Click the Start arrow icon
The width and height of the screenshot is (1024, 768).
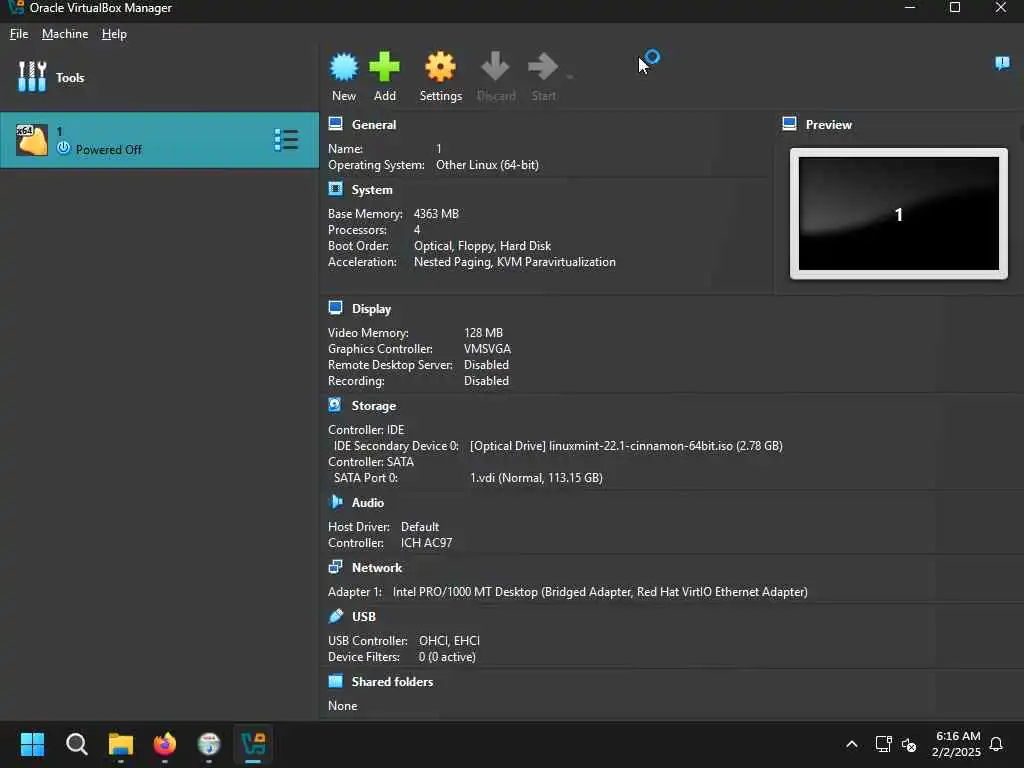click(x=543, y=66)
